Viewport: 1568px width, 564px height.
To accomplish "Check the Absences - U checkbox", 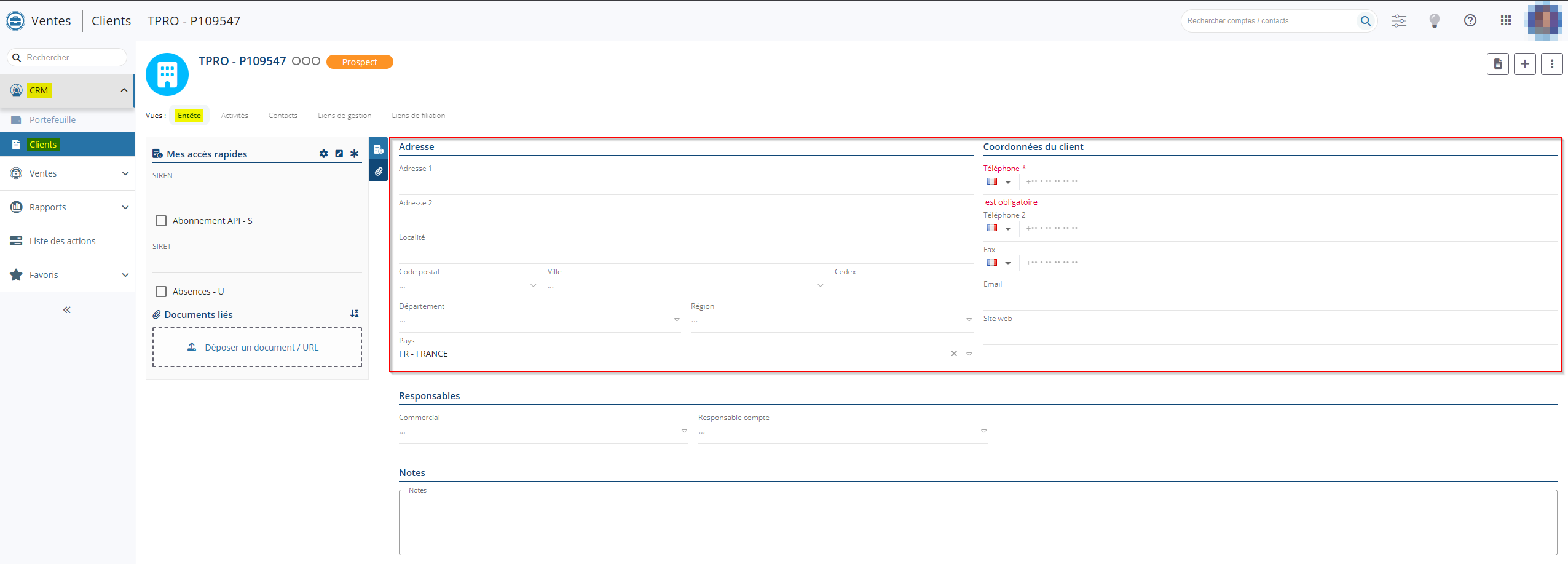I will [x=161, y=292].
